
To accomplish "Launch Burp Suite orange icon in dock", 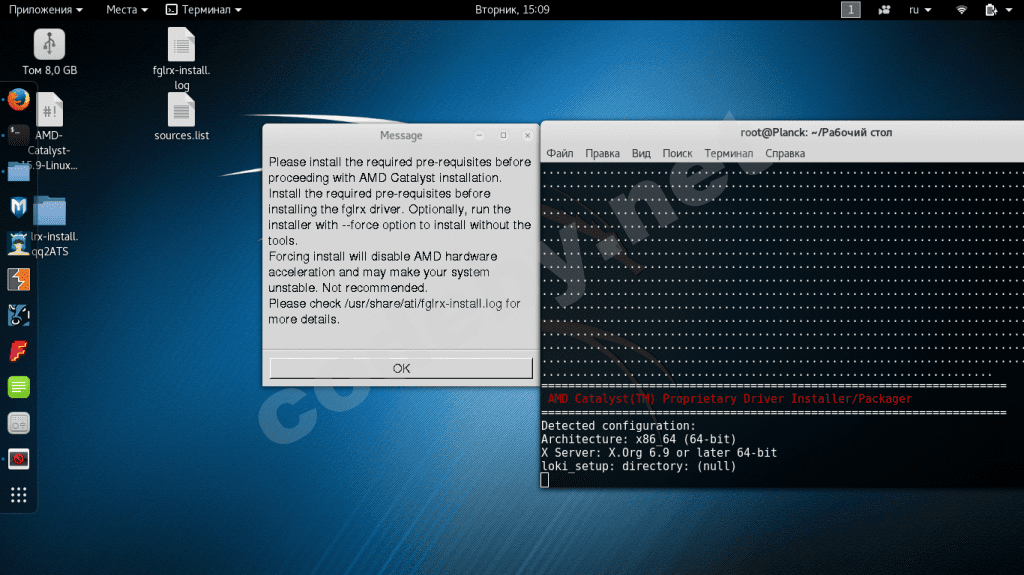I will [18, 280].
